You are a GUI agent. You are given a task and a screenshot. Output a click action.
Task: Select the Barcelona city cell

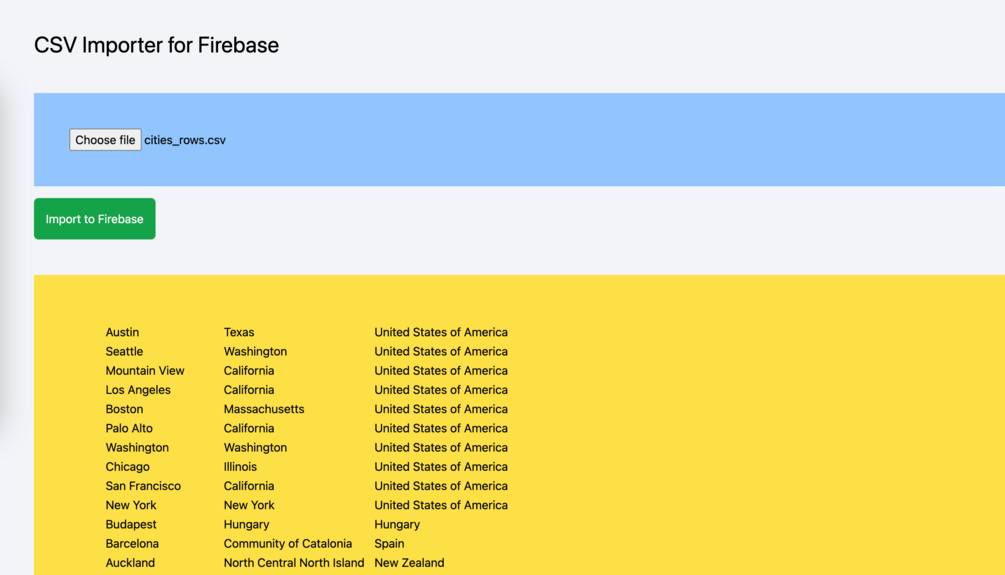(132, 544)
